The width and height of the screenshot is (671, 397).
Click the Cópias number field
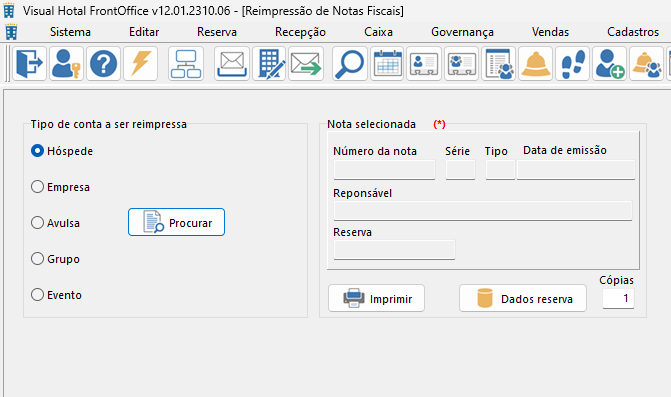coord(618,298)
